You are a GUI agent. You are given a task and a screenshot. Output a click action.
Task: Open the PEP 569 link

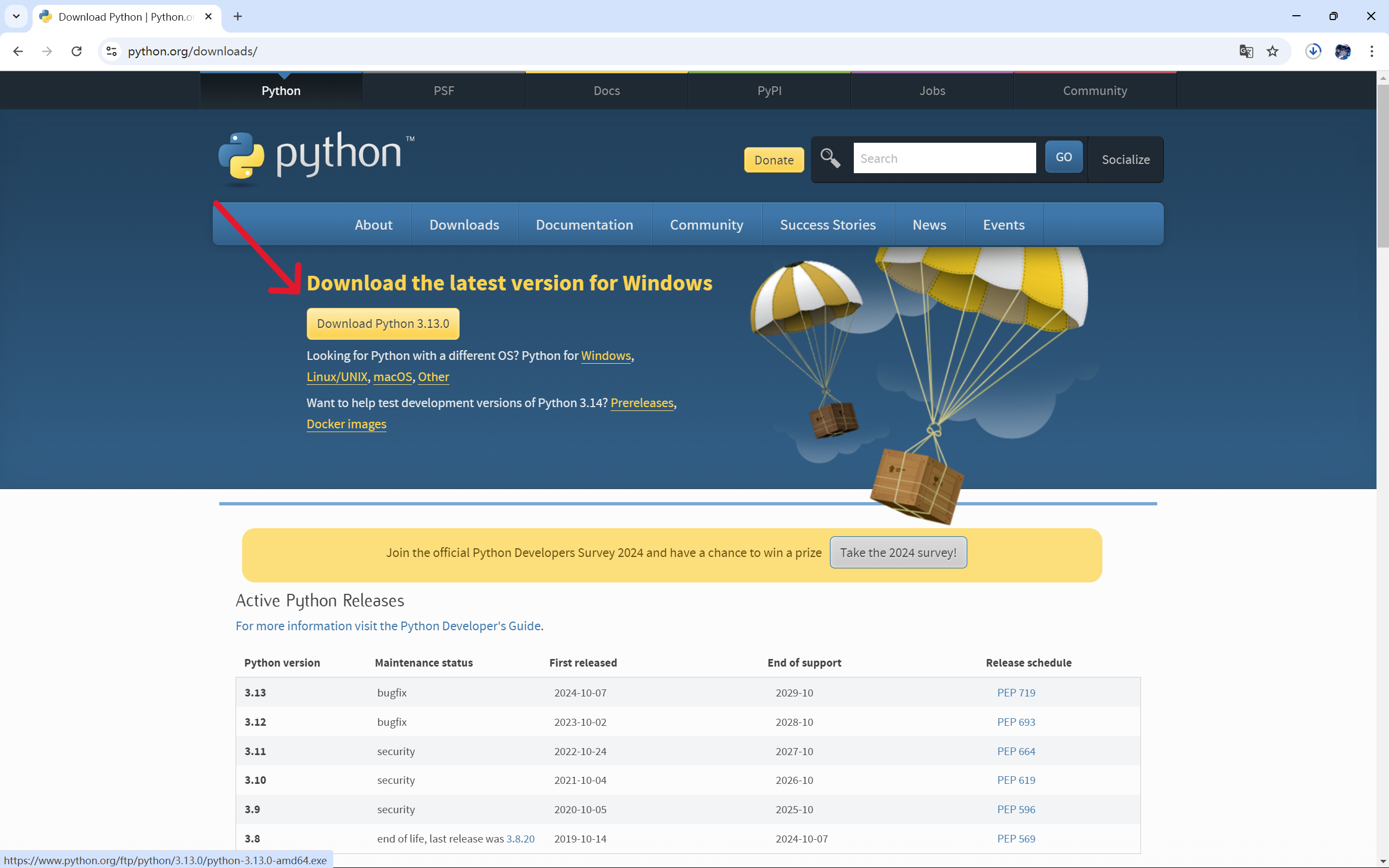[x=1016, y=838]
